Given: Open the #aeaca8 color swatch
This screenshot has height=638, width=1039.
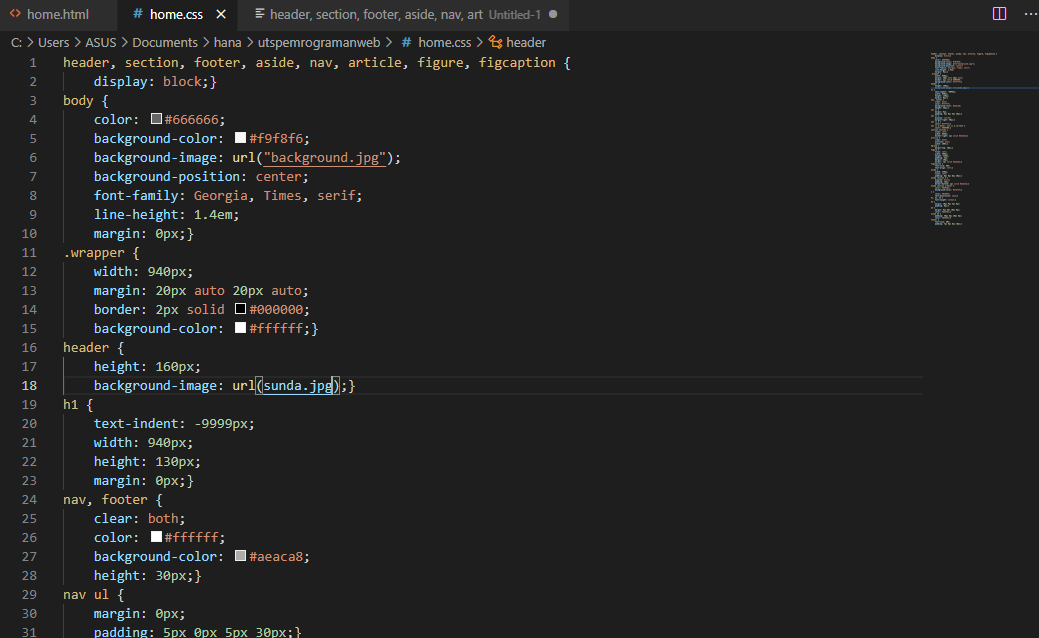Looking at the screenshot, I should (x=241, y=556).
